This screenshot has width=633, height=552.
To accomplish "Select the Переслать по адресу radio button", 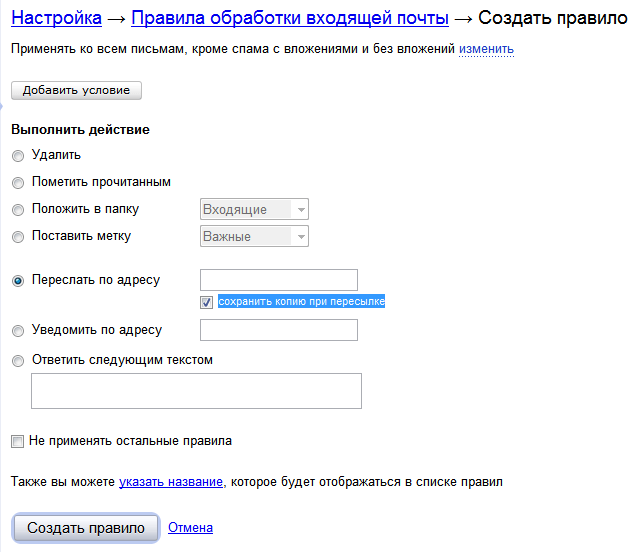I will 18,281.
